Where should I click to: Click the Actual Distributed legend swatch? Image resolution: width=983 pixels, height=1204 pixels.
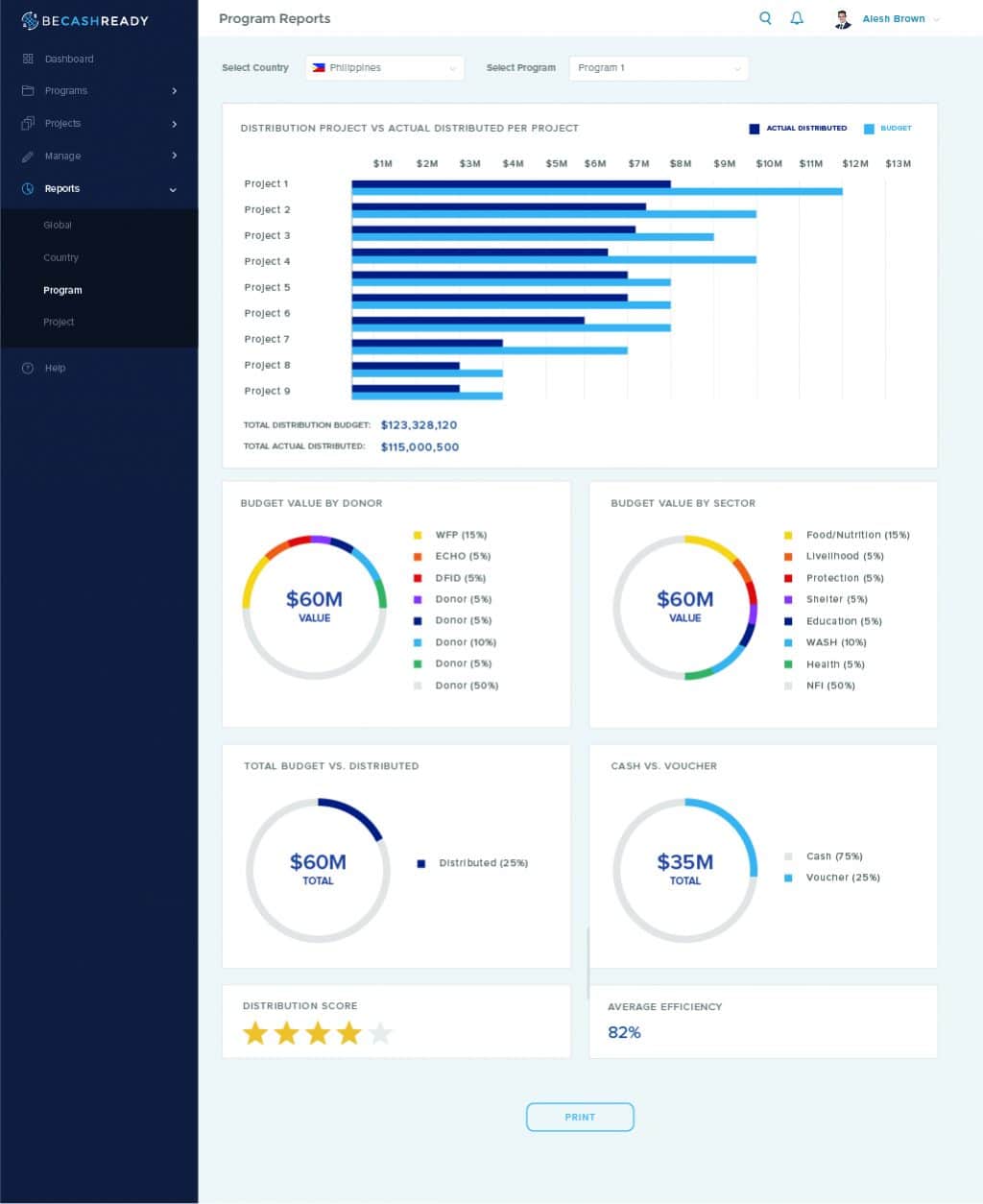[x=755, y=129]
